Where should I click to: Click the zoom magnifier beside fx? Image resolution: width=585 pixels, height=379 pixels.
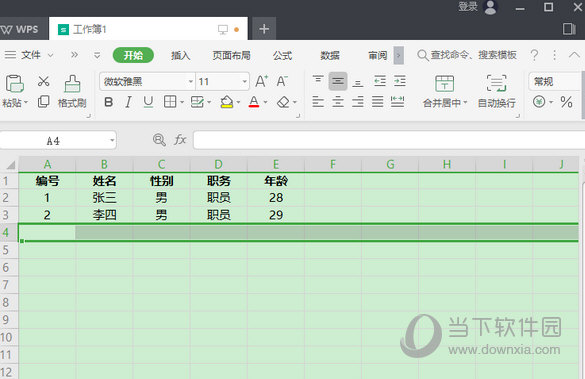[x=159, y=140]
